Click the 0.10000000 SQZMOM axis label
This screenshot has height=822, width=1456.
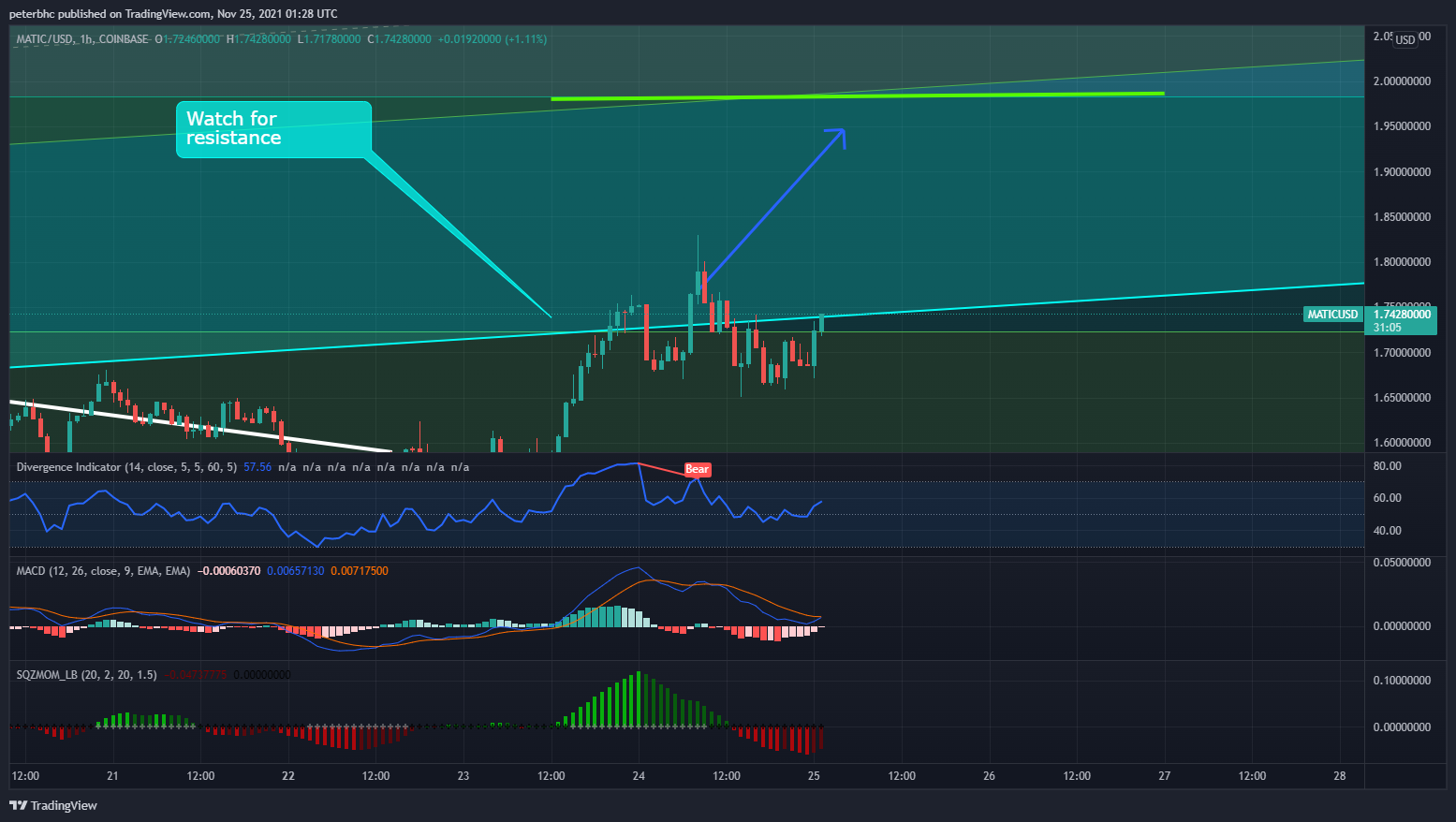pos(1402,681)
